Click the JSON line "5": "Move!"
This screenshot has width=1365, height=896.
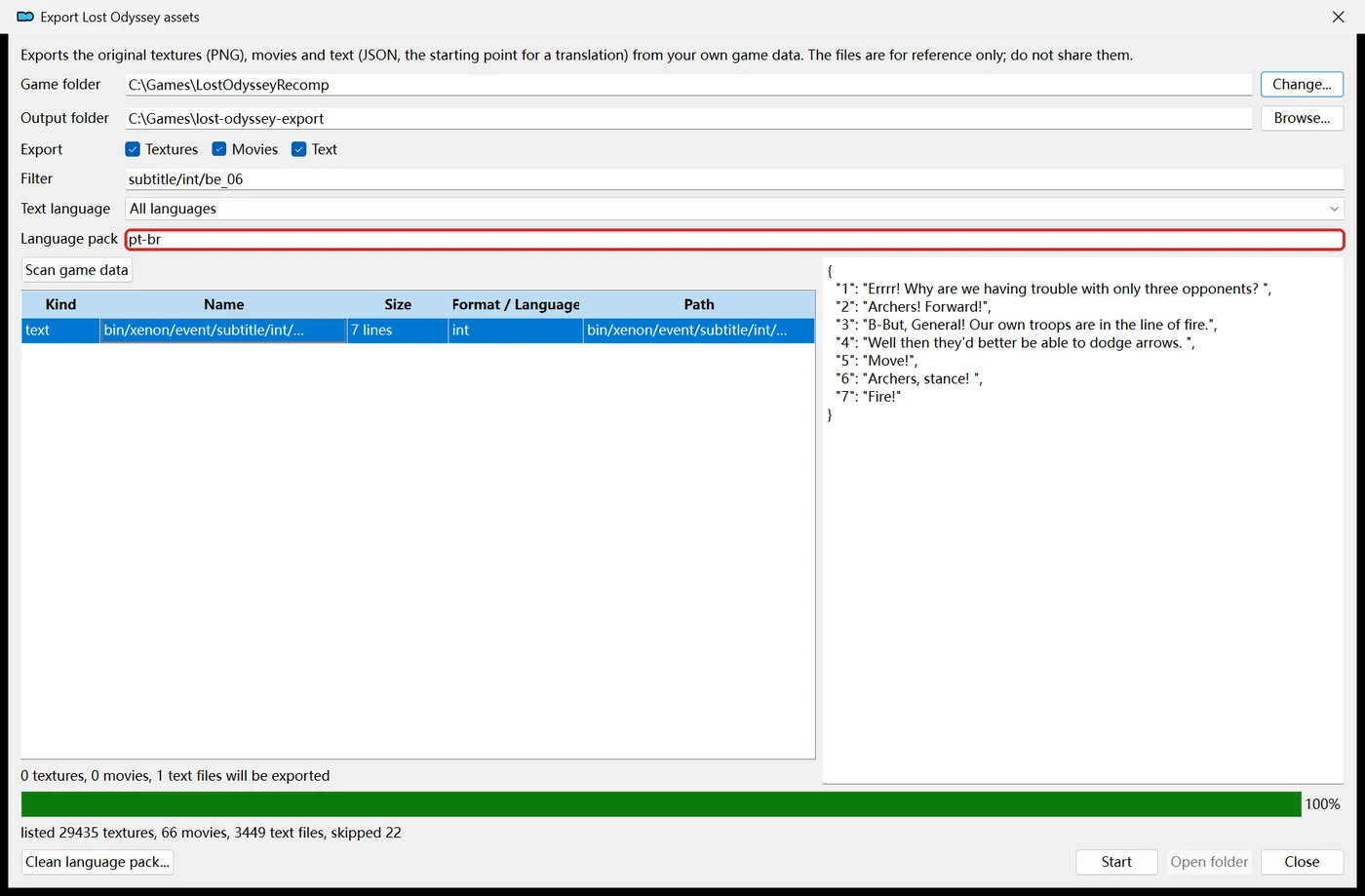876,361
